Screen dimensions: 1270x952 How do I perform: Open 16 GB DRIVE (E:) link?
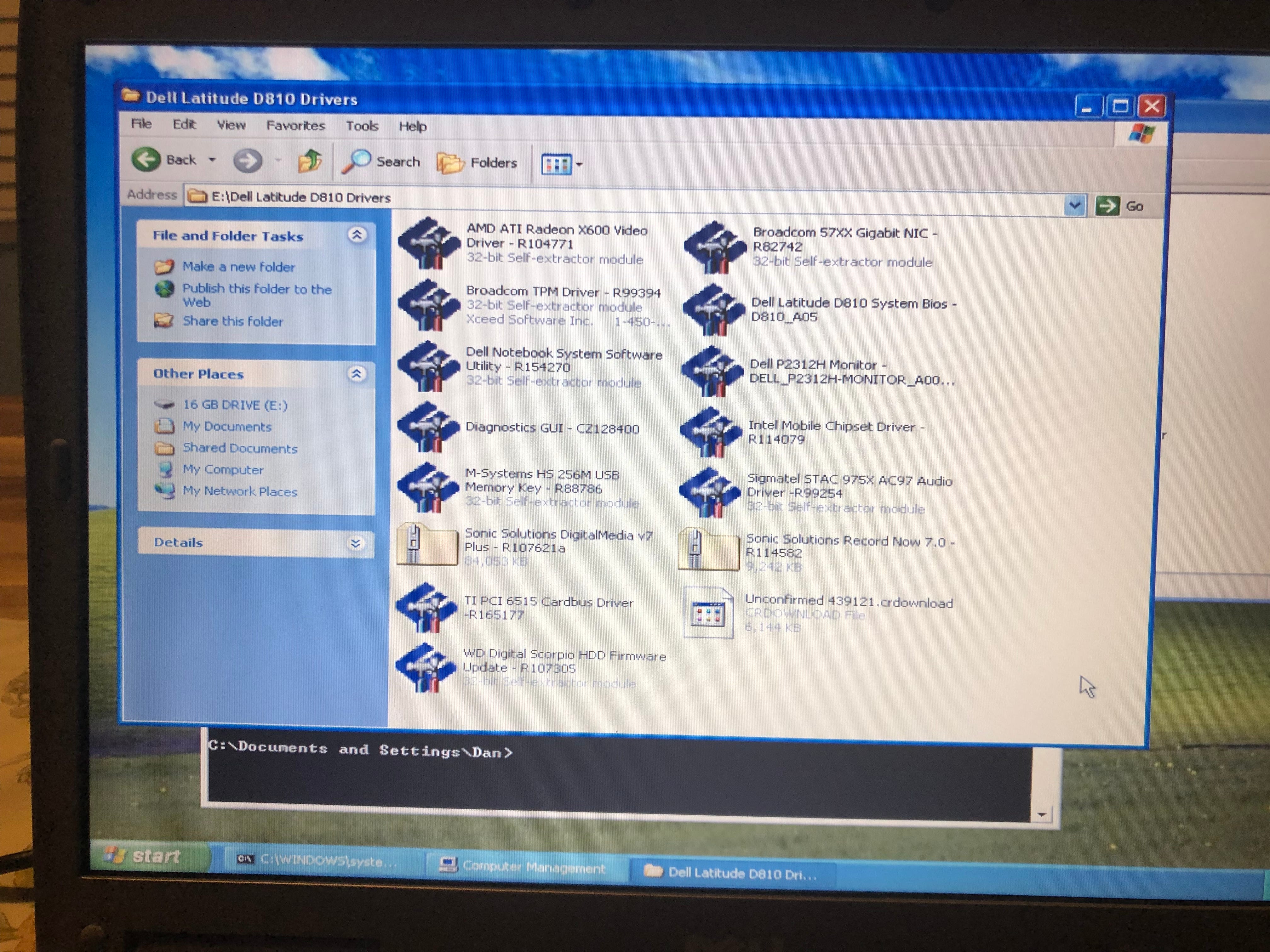(235, 405)
